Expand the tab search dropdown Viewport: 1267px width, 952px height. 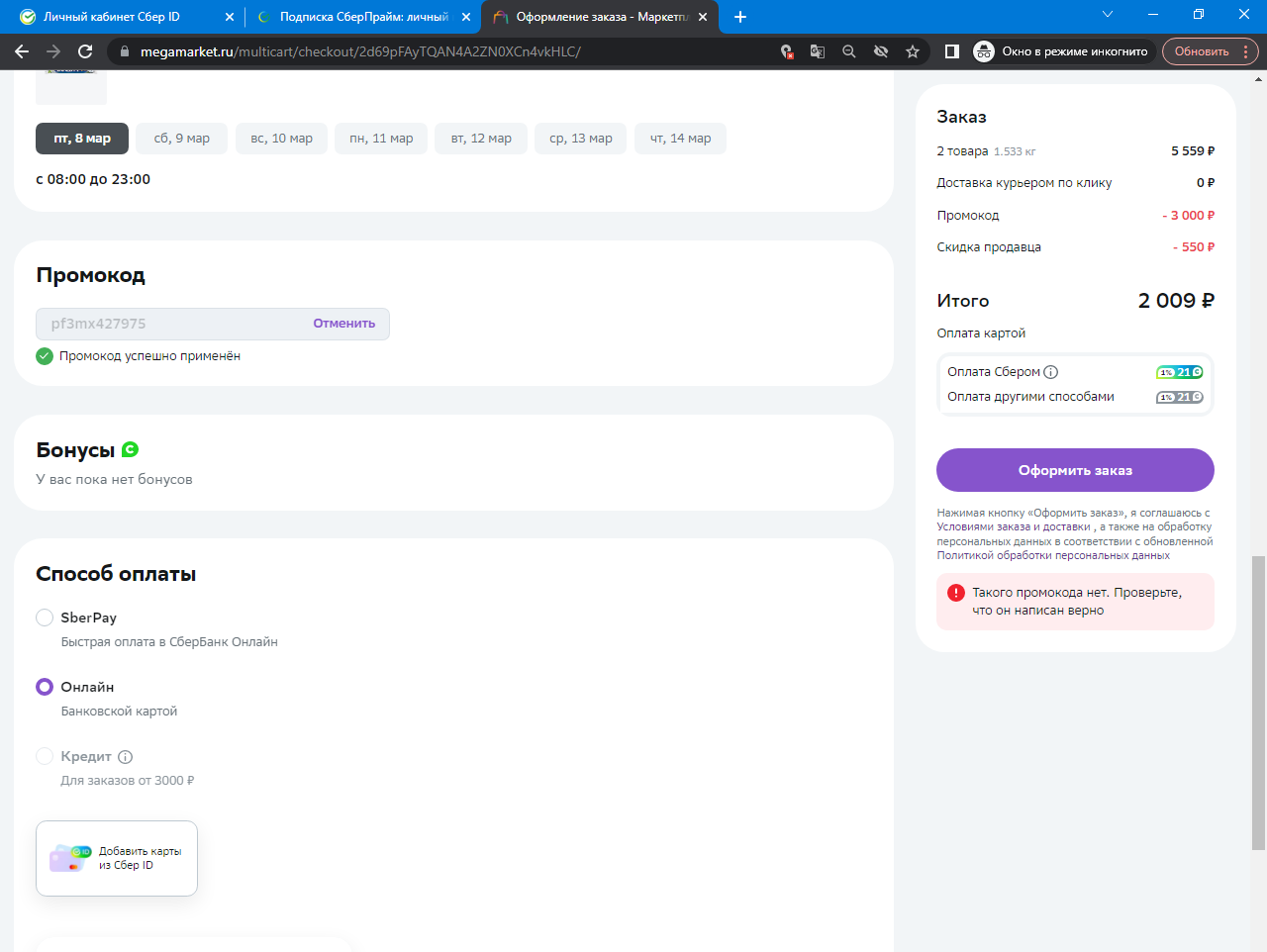click(1108, 15)
